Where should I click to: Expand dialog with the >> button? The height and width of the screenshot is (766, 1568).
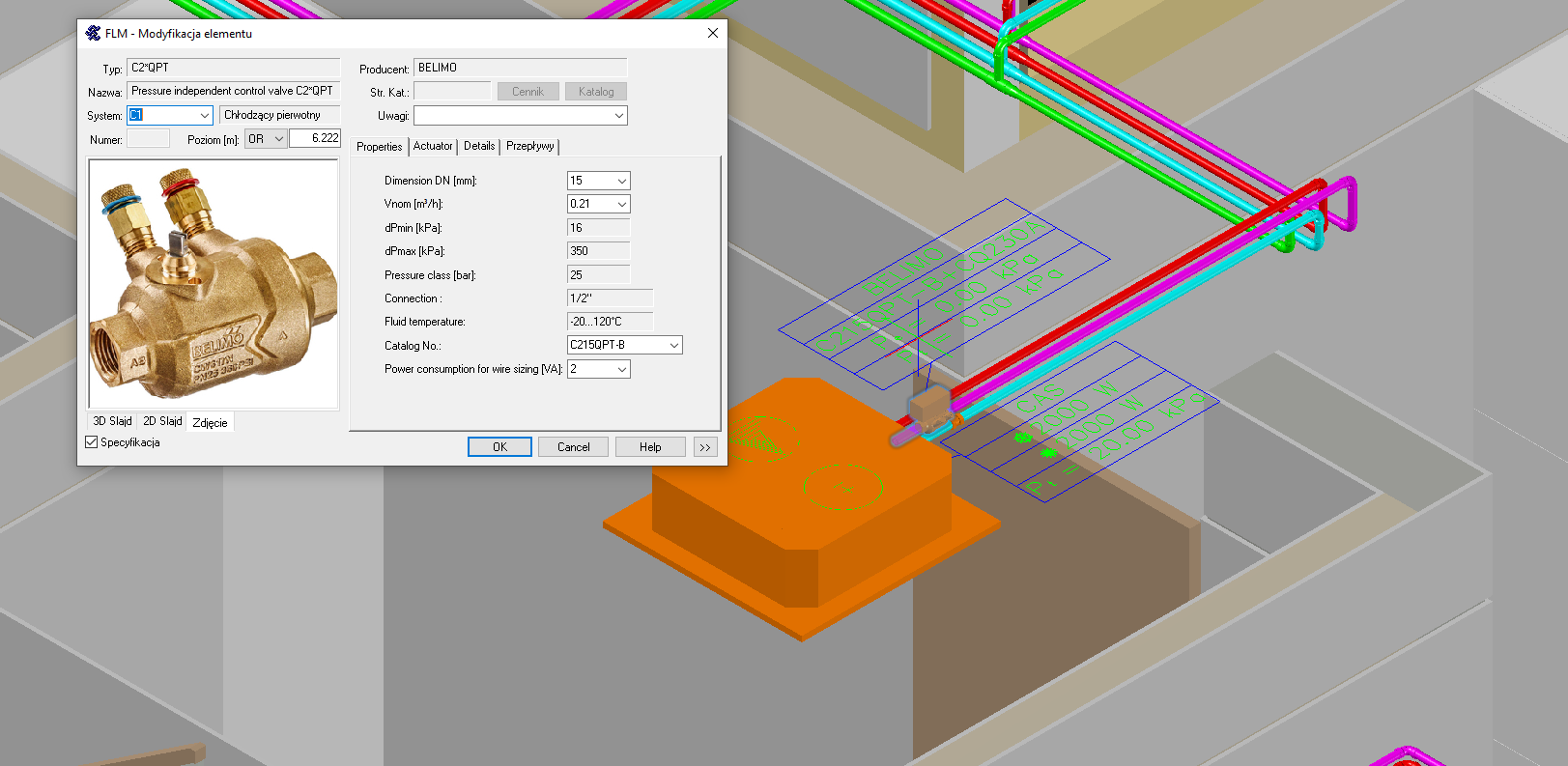[705, 447]
